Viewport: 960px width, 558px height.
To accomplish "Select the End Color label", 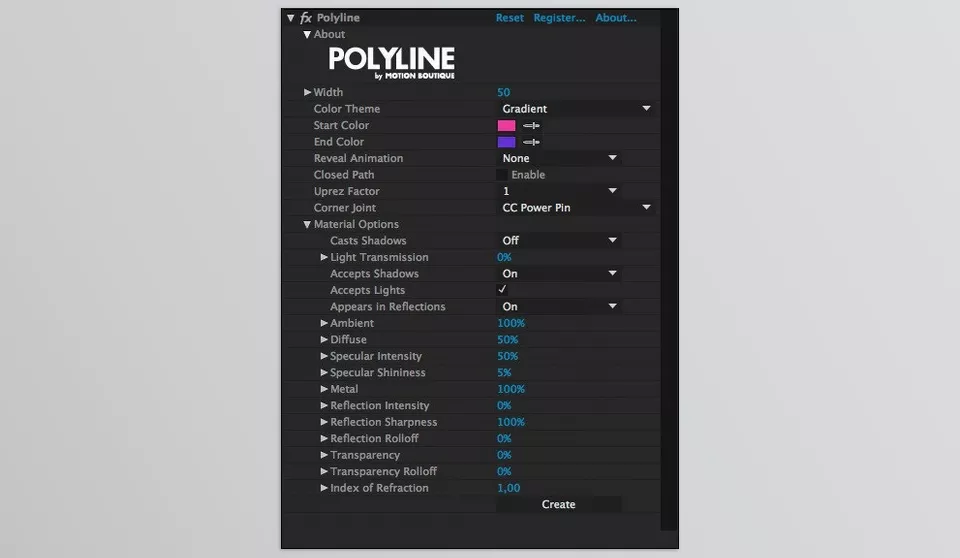I will tap(339, 141).
